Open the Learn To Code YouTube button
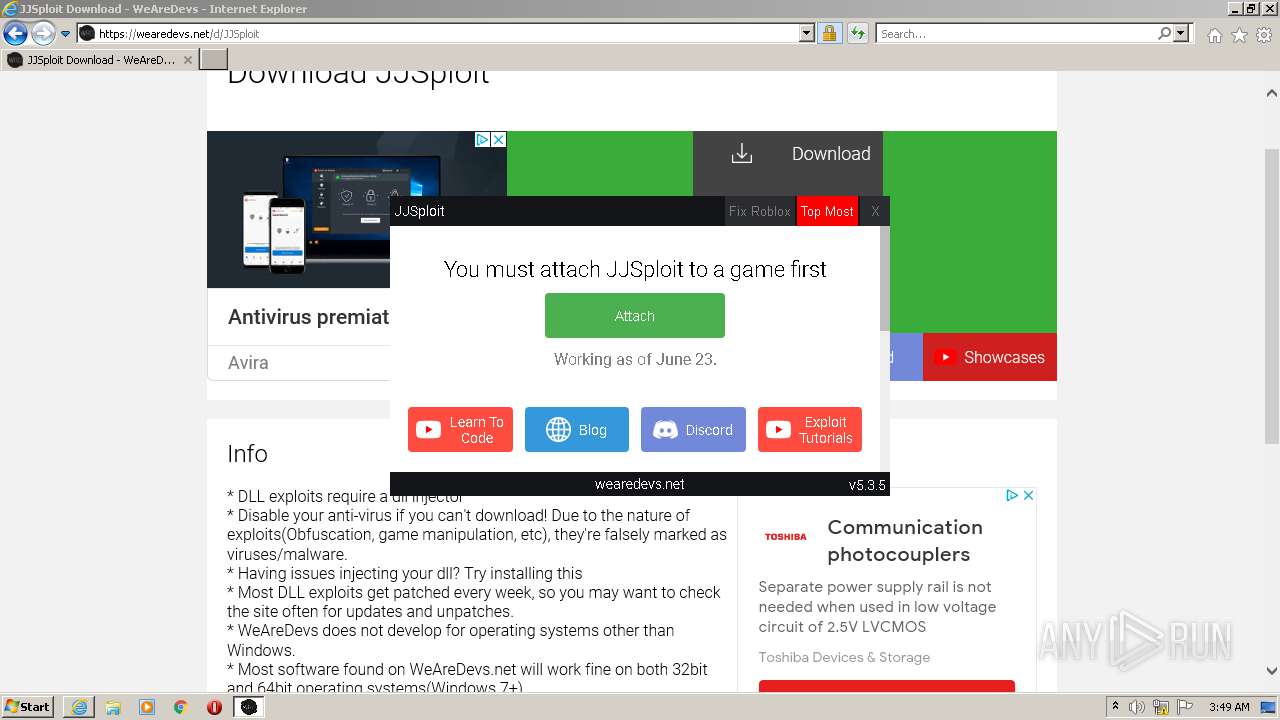The width and height of the screenshot is (1280, 720). [x=460, y=430]
